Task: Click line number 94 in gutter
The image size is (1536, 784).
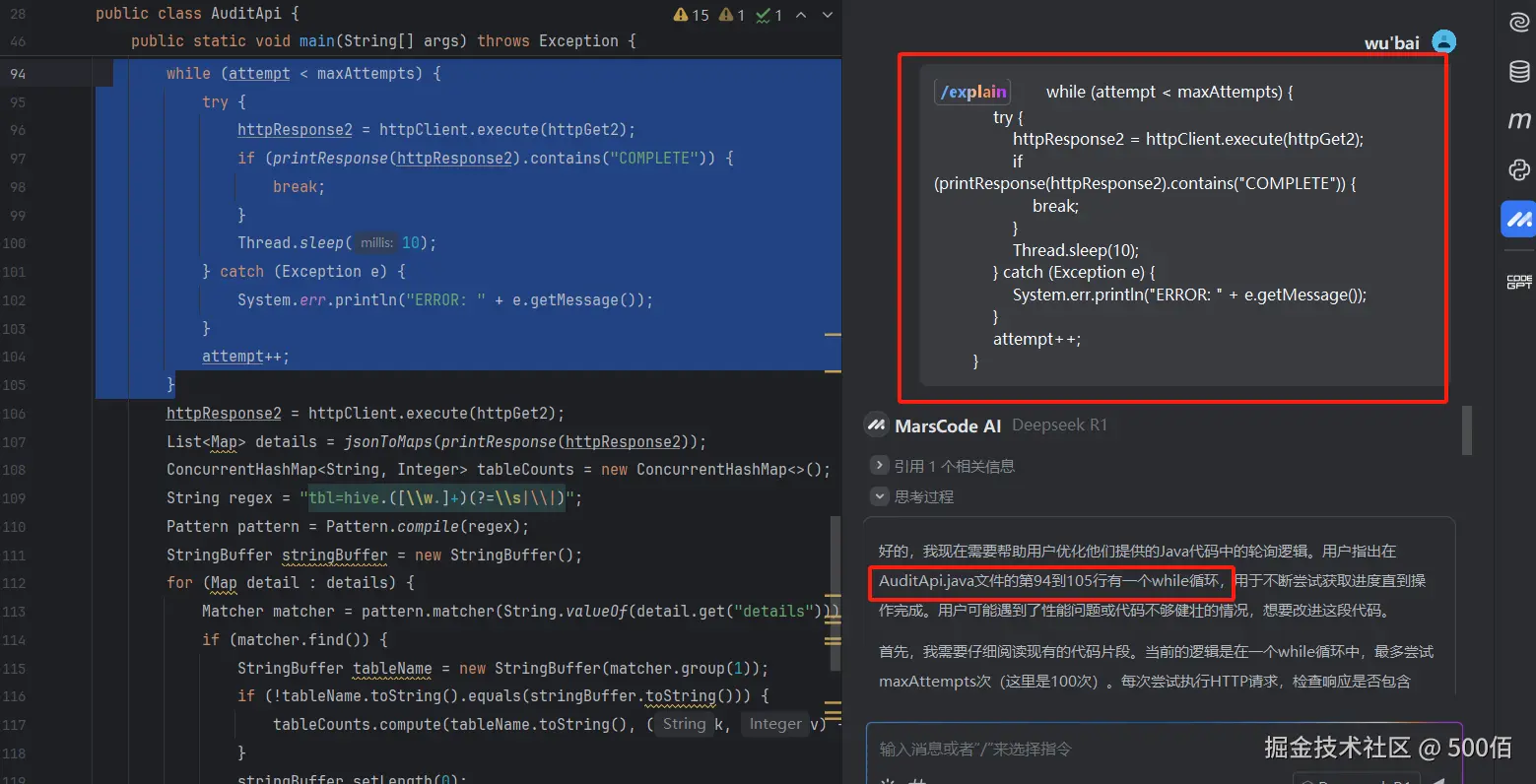Action: pyautogui.click(x=18, y=74)
